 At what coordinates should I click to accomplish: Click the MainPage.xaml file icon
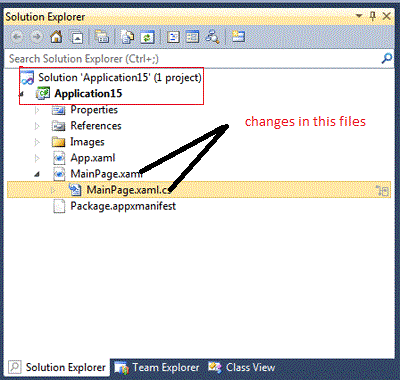tap(59, 174)
